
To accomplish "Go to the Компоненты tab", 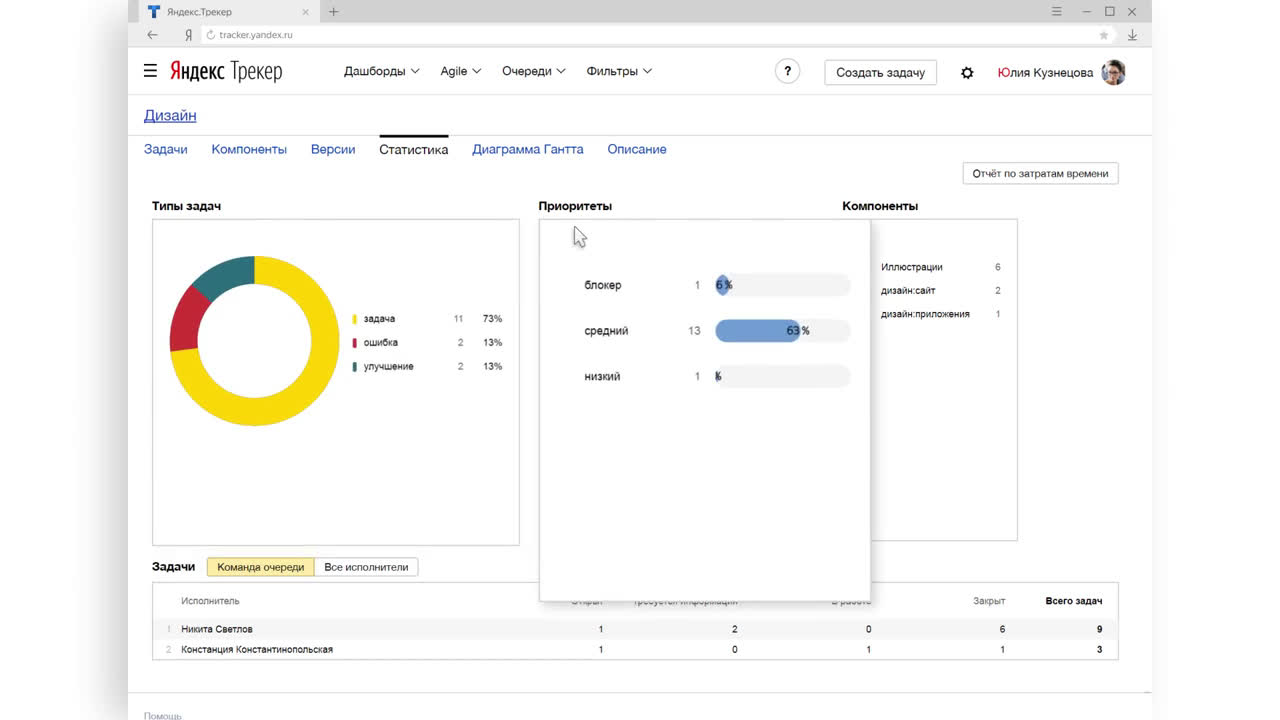I will pyautogui.click(x=249, y=149).
